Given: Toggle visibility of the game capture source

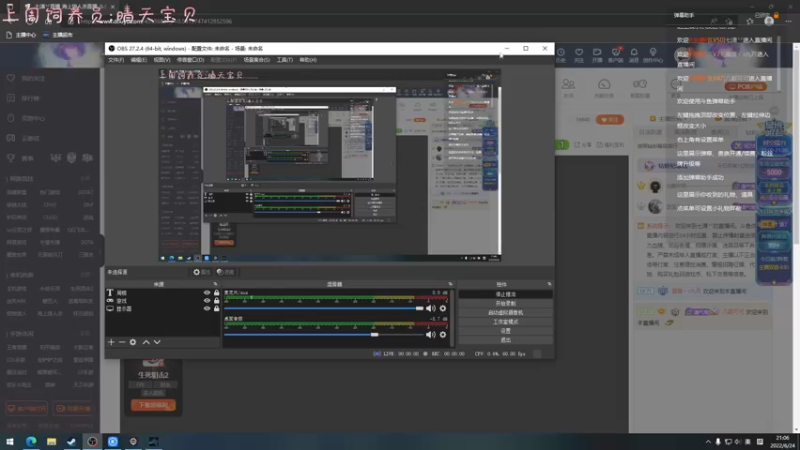Looking at the screenshot, I should [x=207, y=301].
